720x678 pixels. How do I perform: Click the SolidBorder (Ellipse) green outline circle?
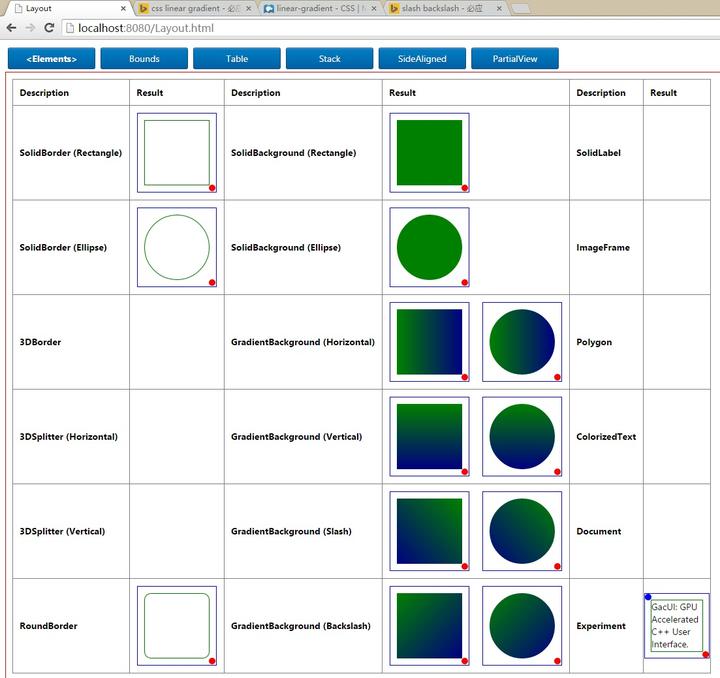(177, 247)
